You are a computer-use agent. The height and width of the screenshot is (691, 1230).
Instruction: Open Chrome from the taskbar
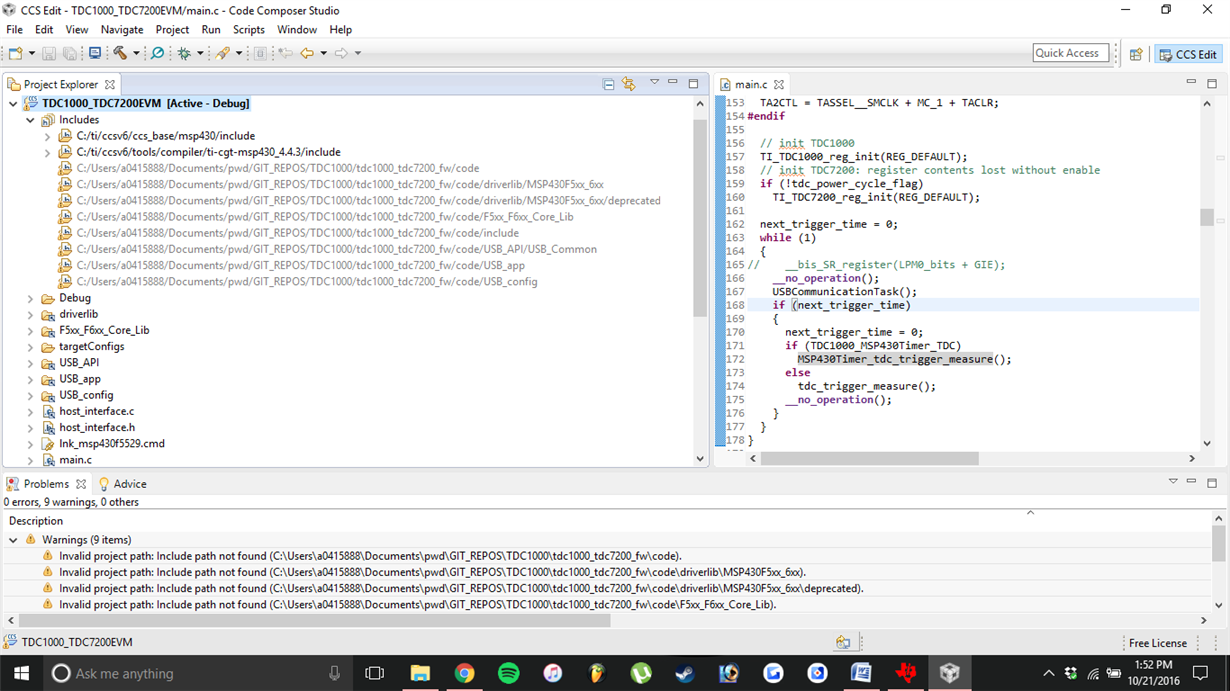[x=464, y=673]
